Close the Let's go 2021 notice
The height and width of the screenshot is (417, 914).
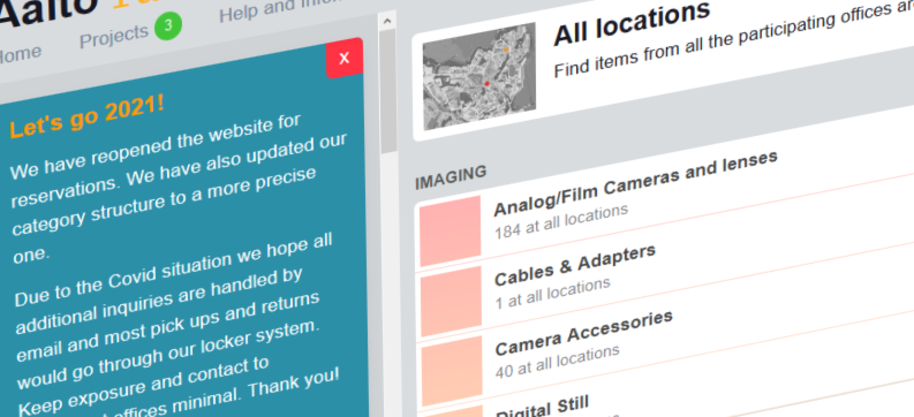click(344, 58)
